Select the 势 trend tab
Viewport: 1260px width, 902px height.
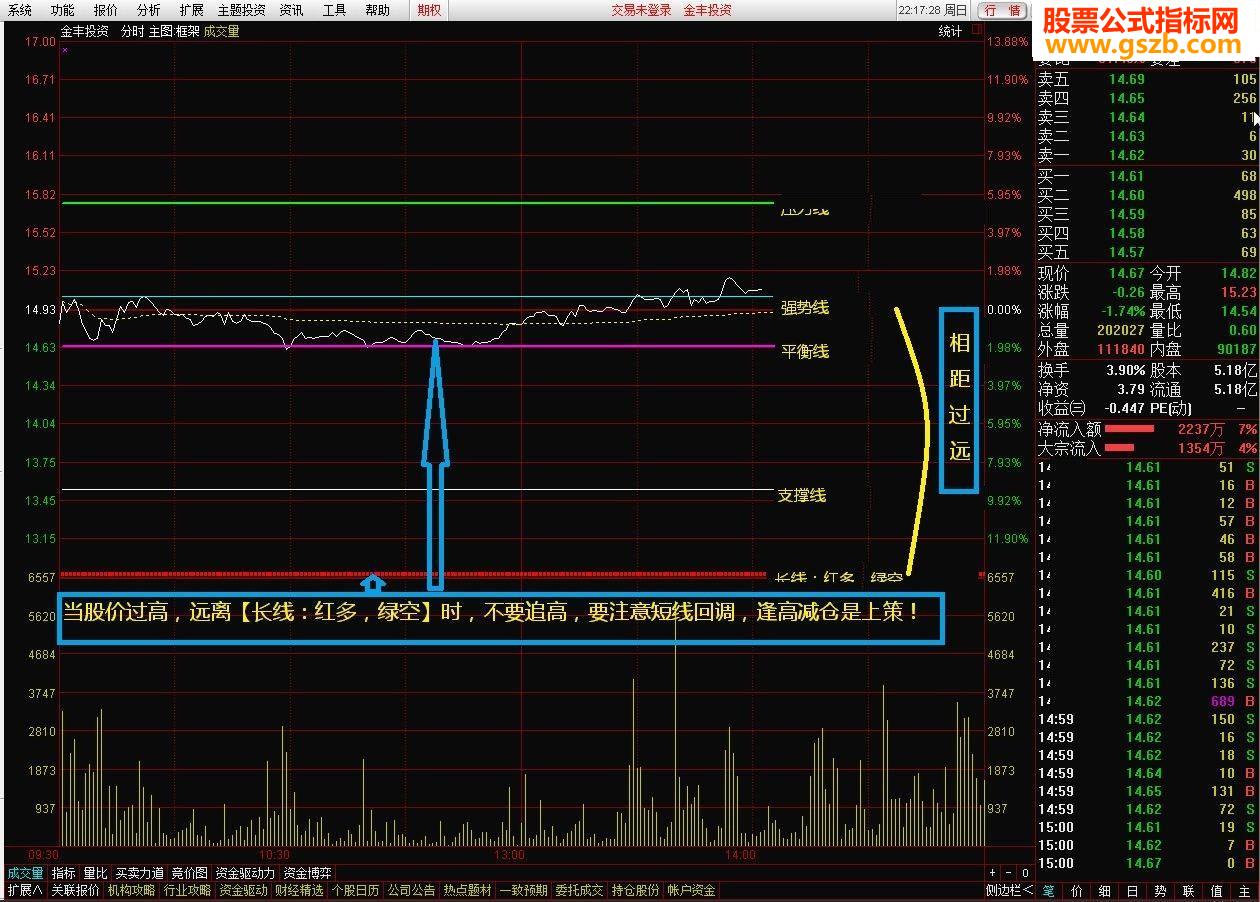[1160, 890]
